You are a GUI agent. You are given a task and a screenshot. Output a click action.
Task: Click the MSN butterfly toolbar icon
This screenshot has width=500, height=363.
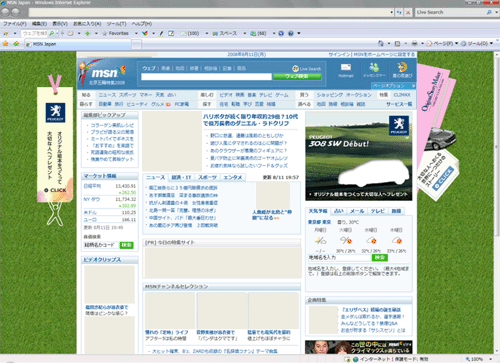pos(145,33)
